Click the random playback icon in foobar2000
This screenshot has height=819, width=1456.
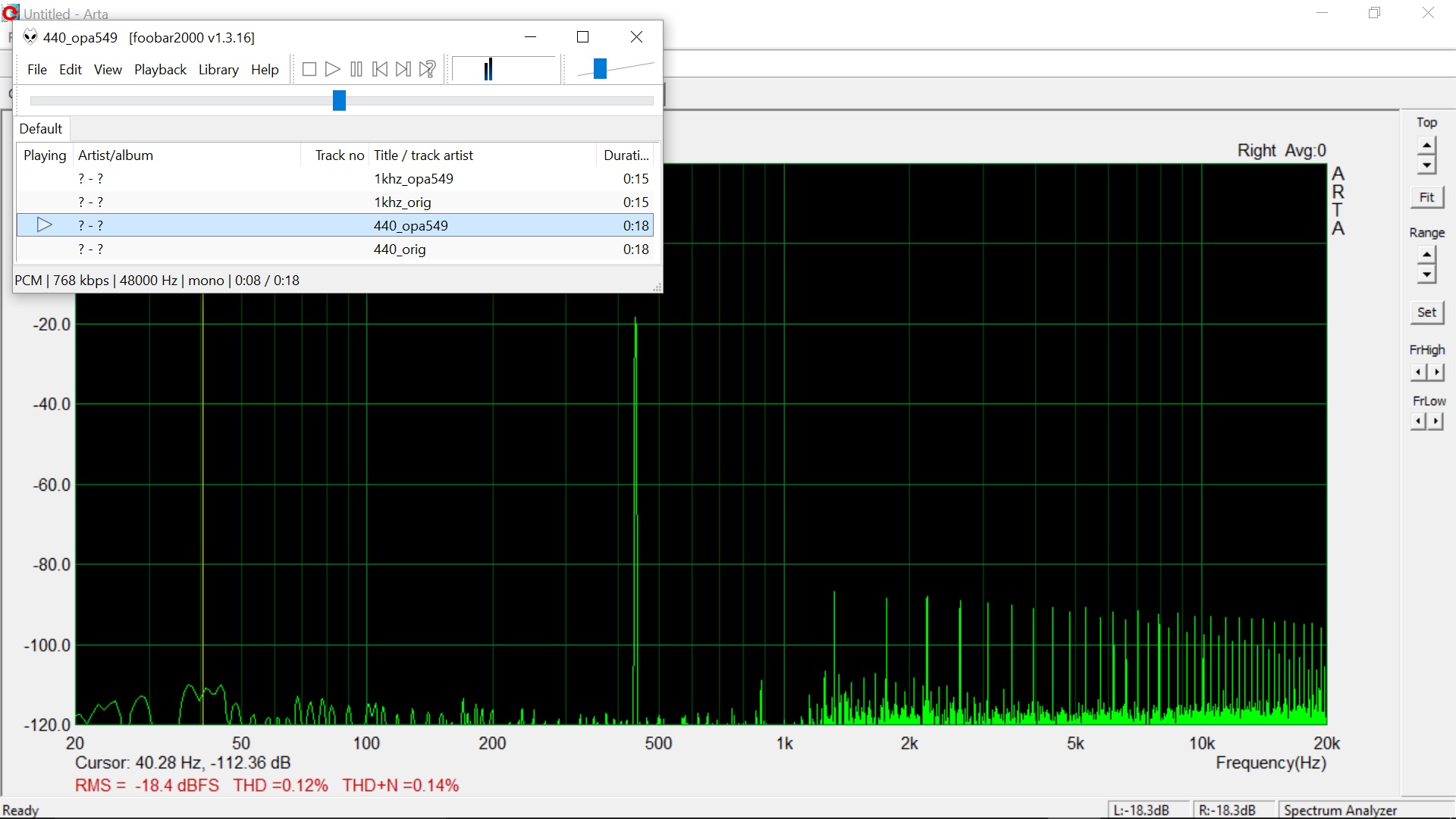[428, 70]
